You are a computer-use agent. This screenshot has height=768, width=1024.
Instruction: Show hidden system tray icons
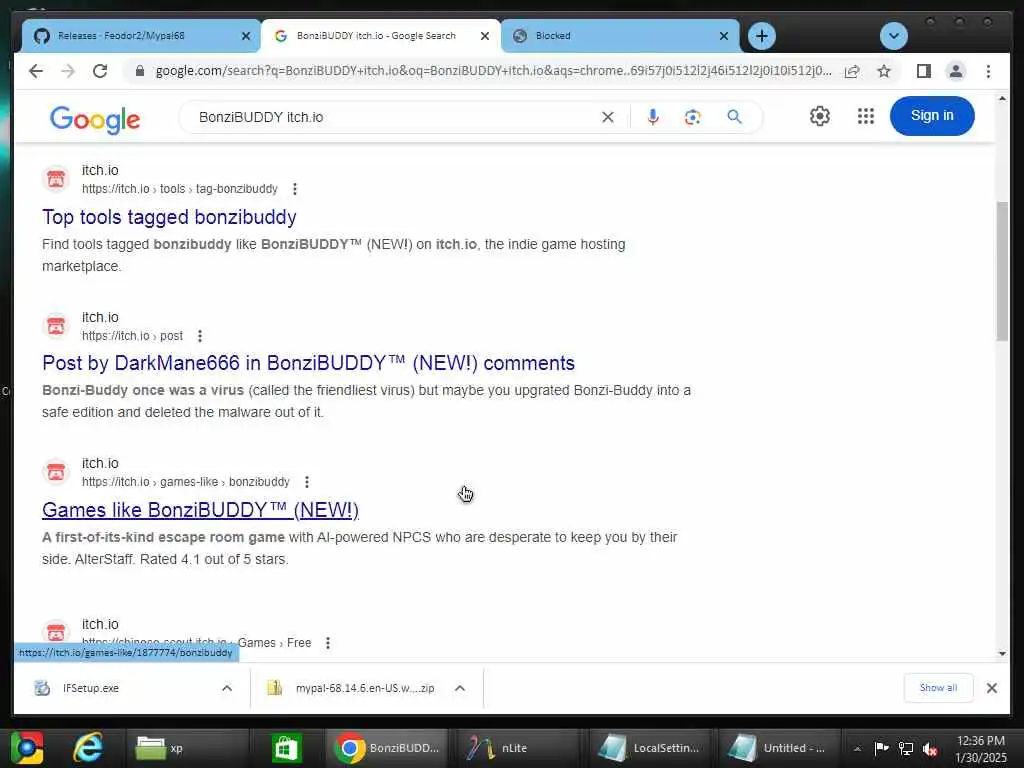[x=857, y=748]
